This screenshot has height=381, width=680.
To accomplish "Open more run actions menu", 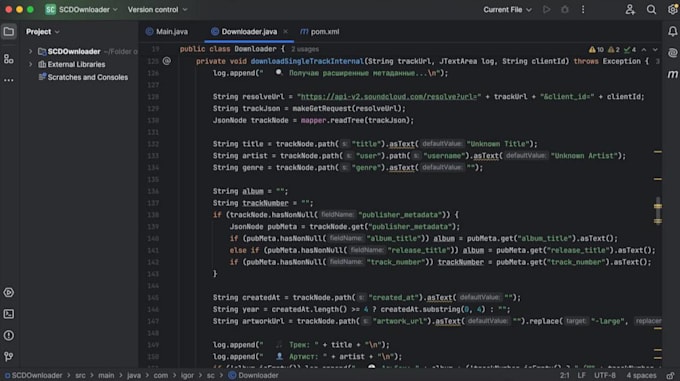I will click(x=583, y=10).
